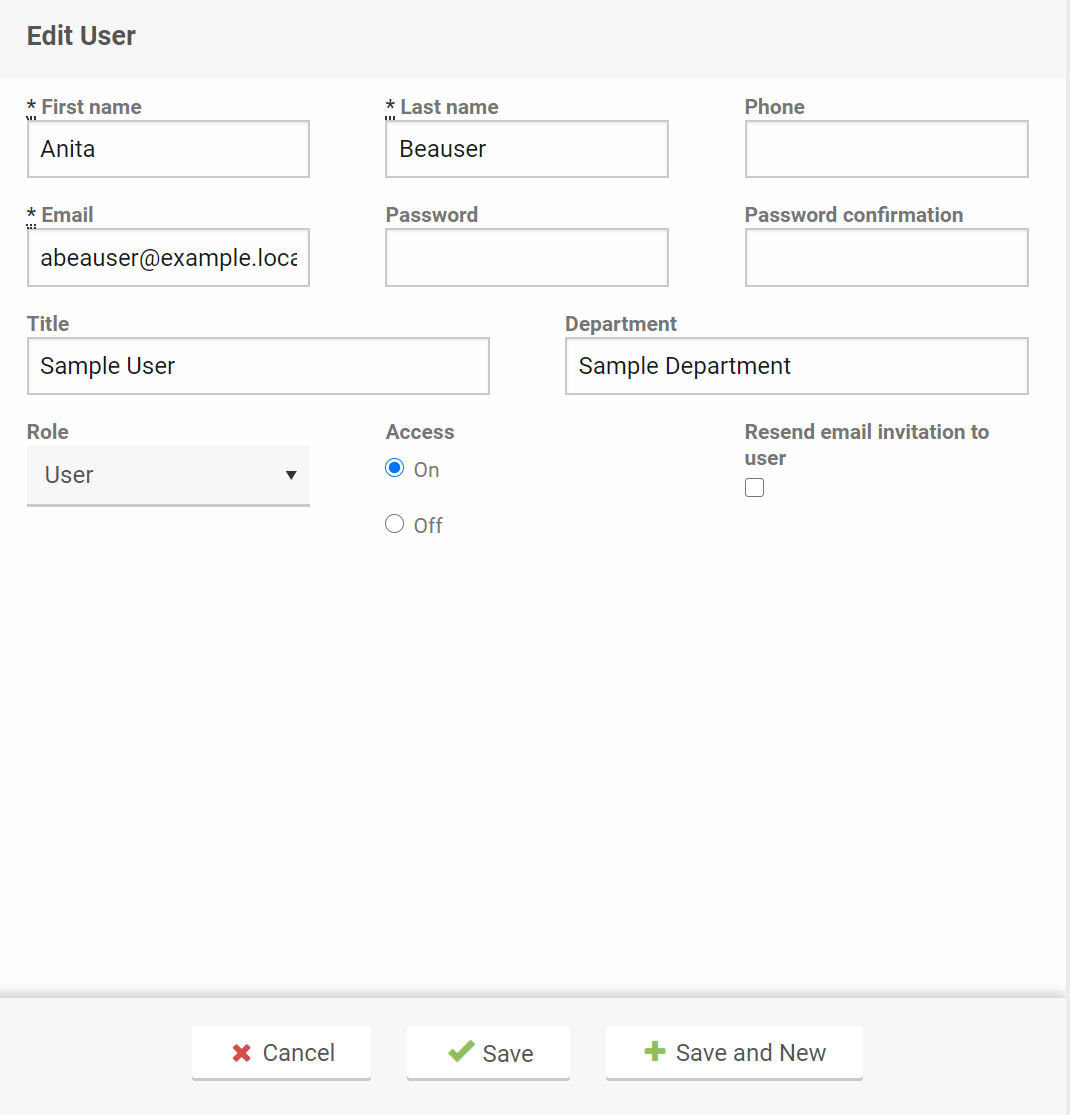Click the red X icon on Cancel
The width and height of the screenshot is (1070, 1115).
(241, 1053)
